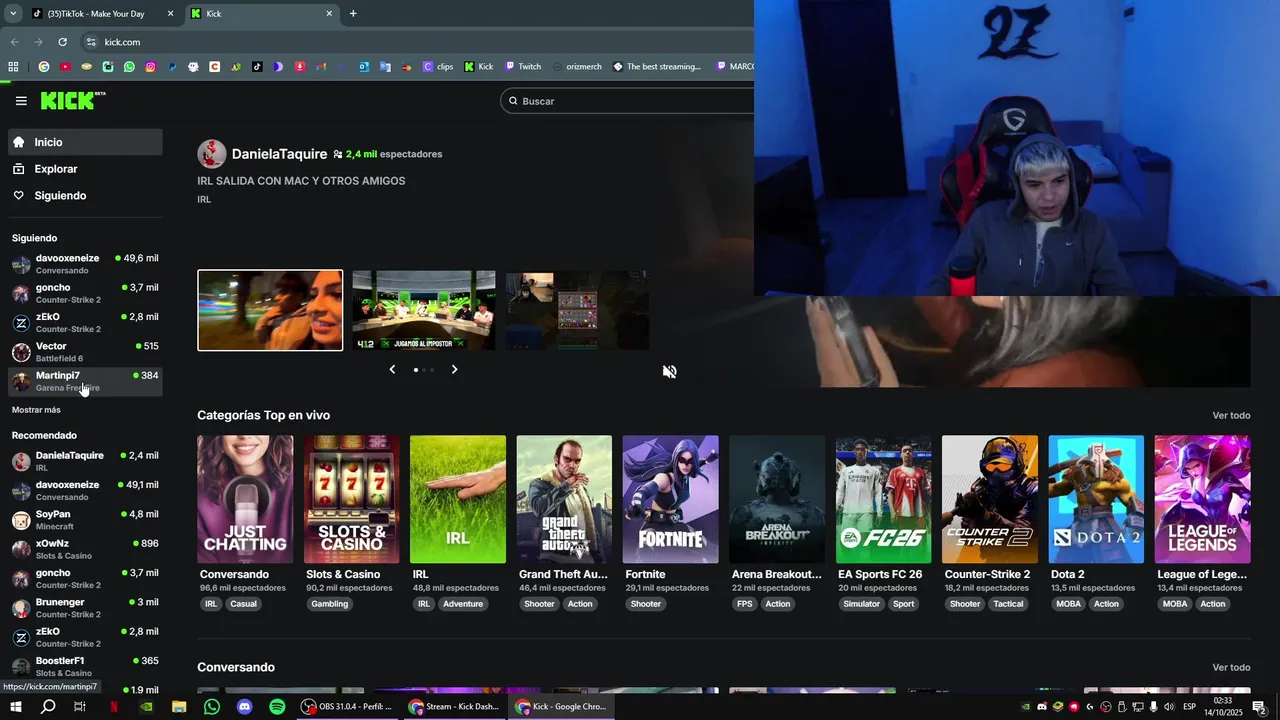Open the Dota 2 category card

point(1096,499)
